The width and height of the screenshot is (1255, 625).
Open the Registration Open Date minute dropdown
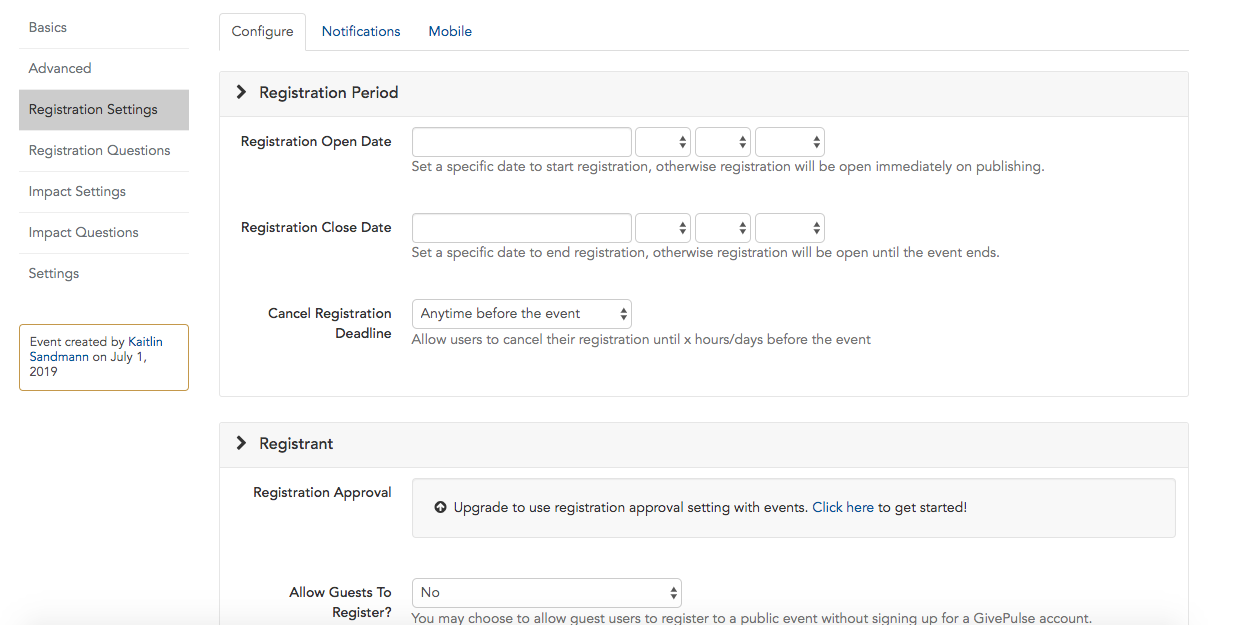723,142
